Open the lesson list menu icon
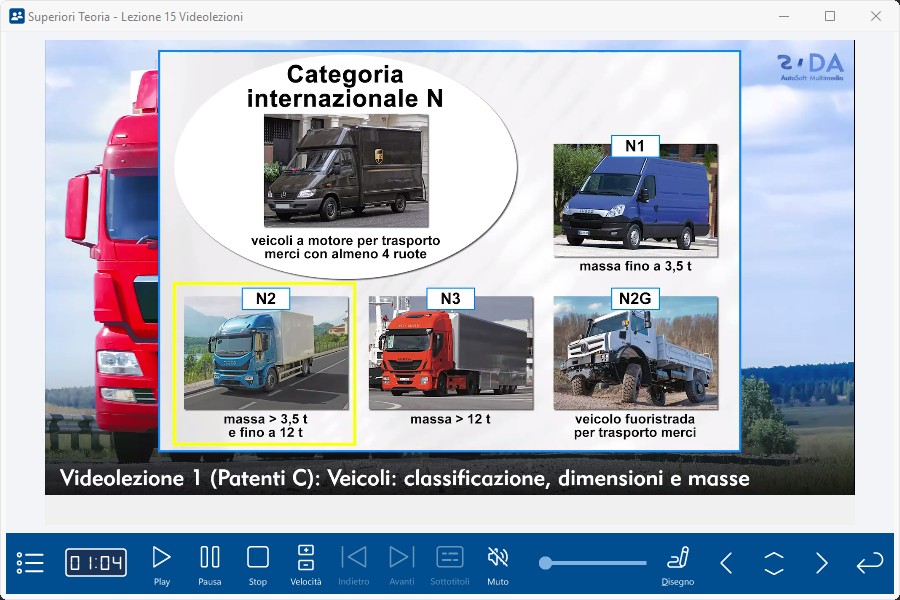The image size is (900, 600). [x=31, y=563]
